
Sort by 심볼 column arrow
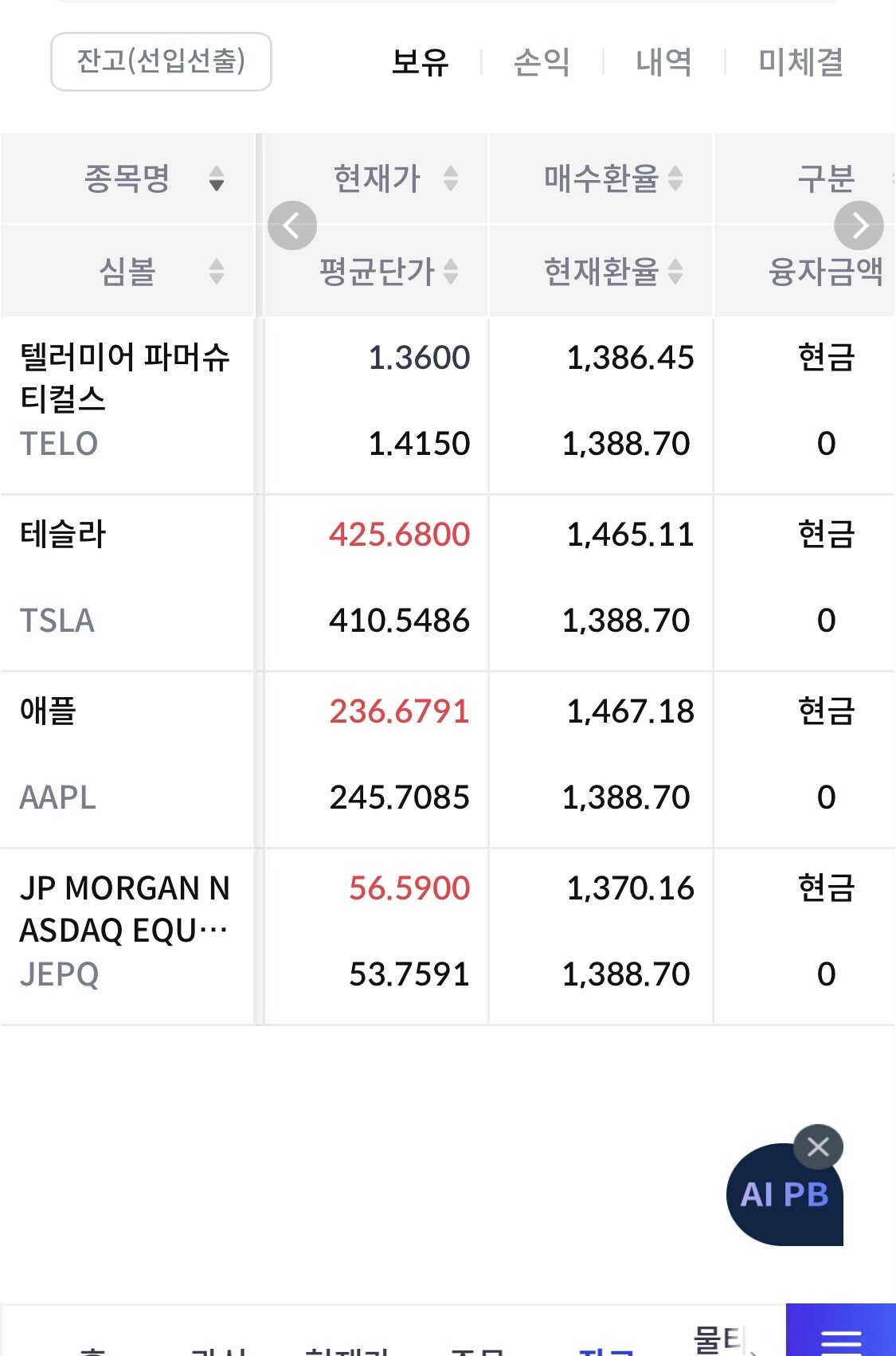click(216, 272)
